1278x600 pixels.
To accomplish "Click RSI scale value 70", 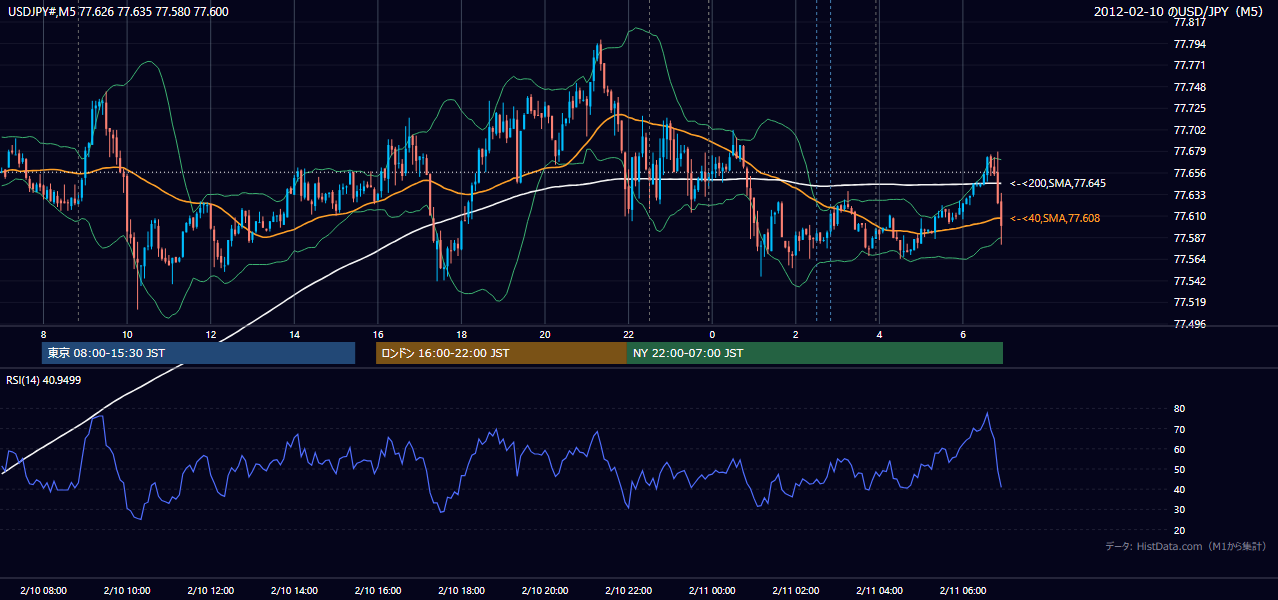I will pos(1180,429).
